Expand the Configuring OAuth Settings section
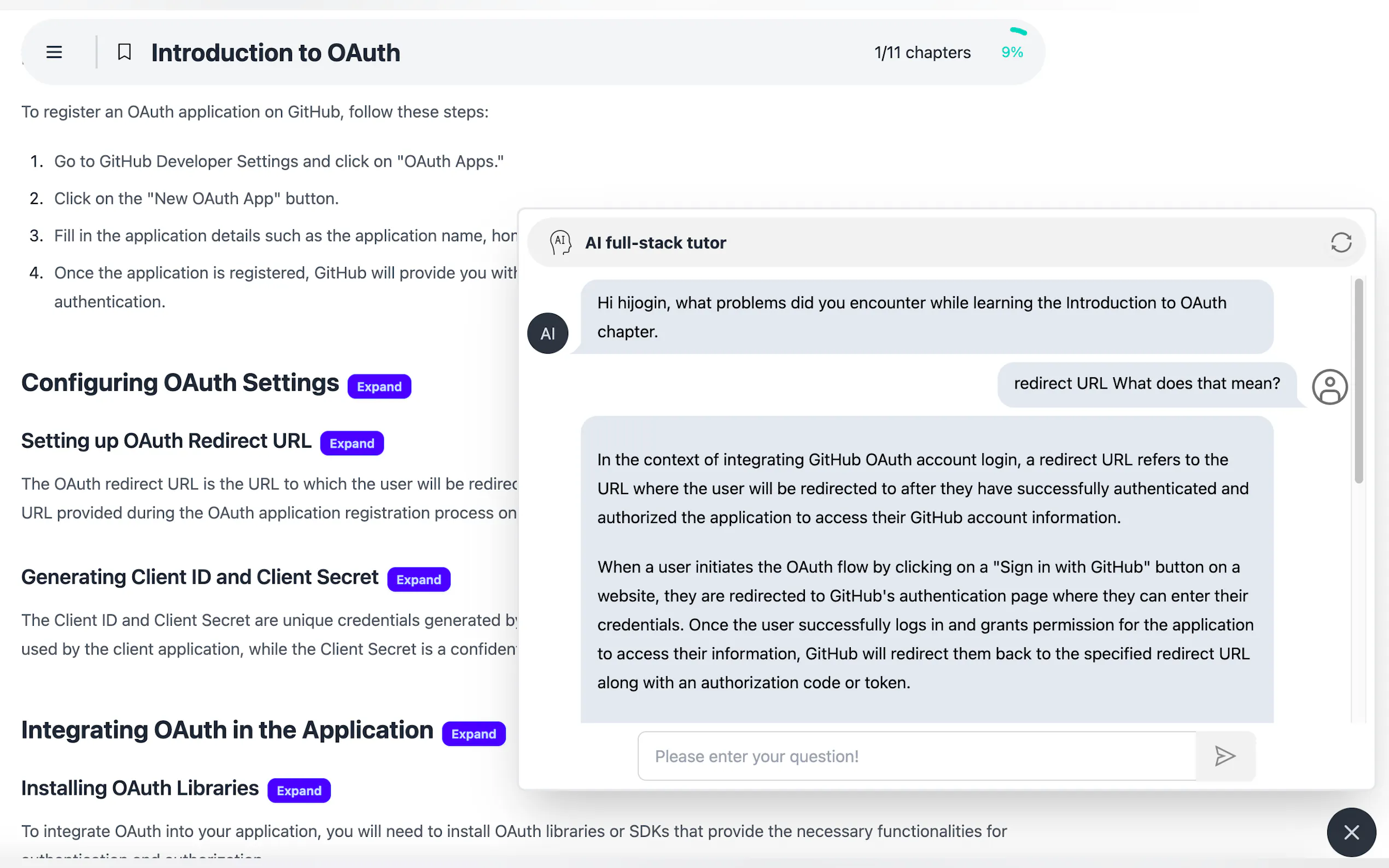Viewport: 1389px width, 868px height. coord(379,387)
